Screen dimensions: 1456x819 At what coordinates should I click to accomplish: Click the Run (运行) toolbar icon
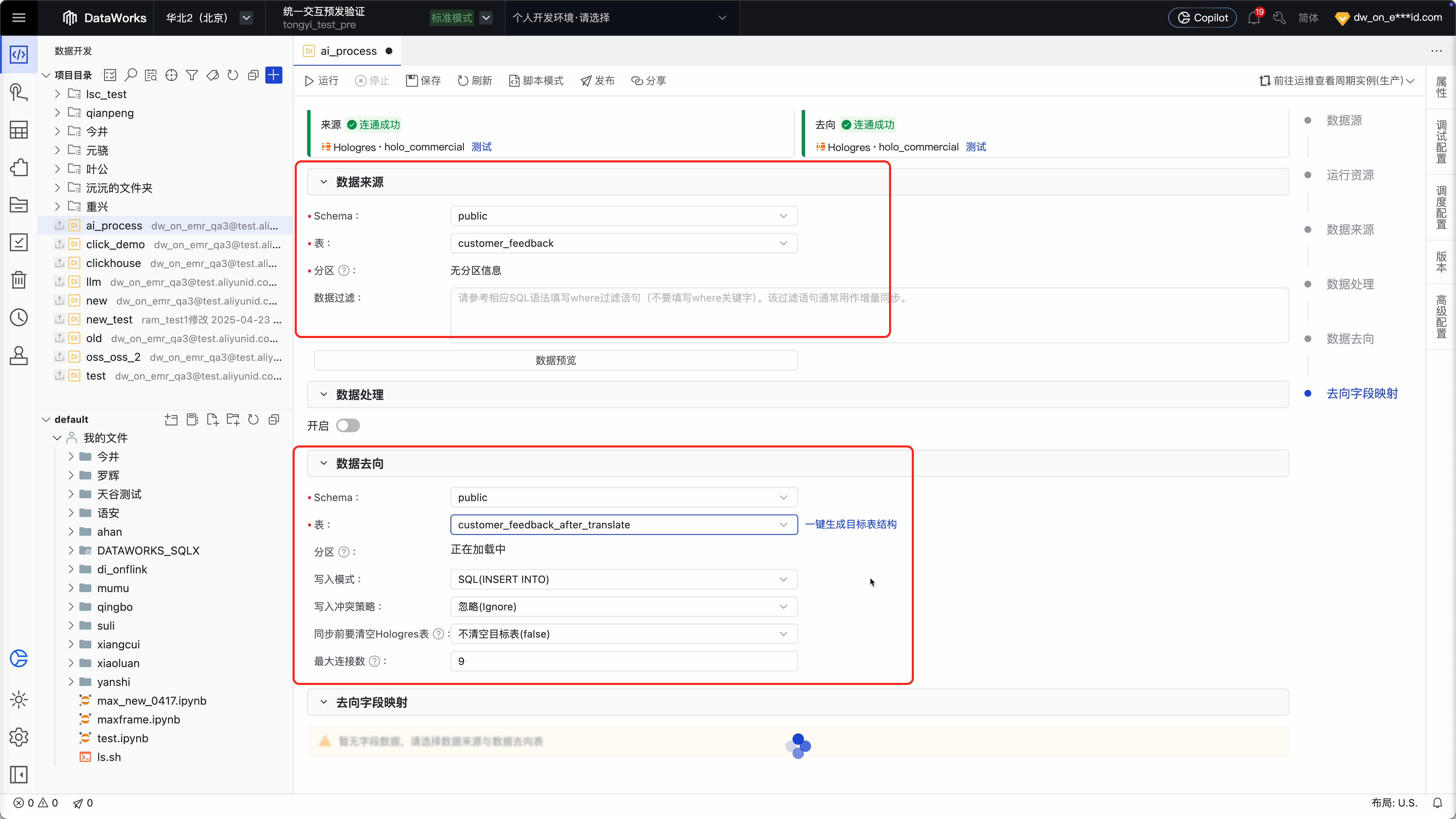click(309, 81)
